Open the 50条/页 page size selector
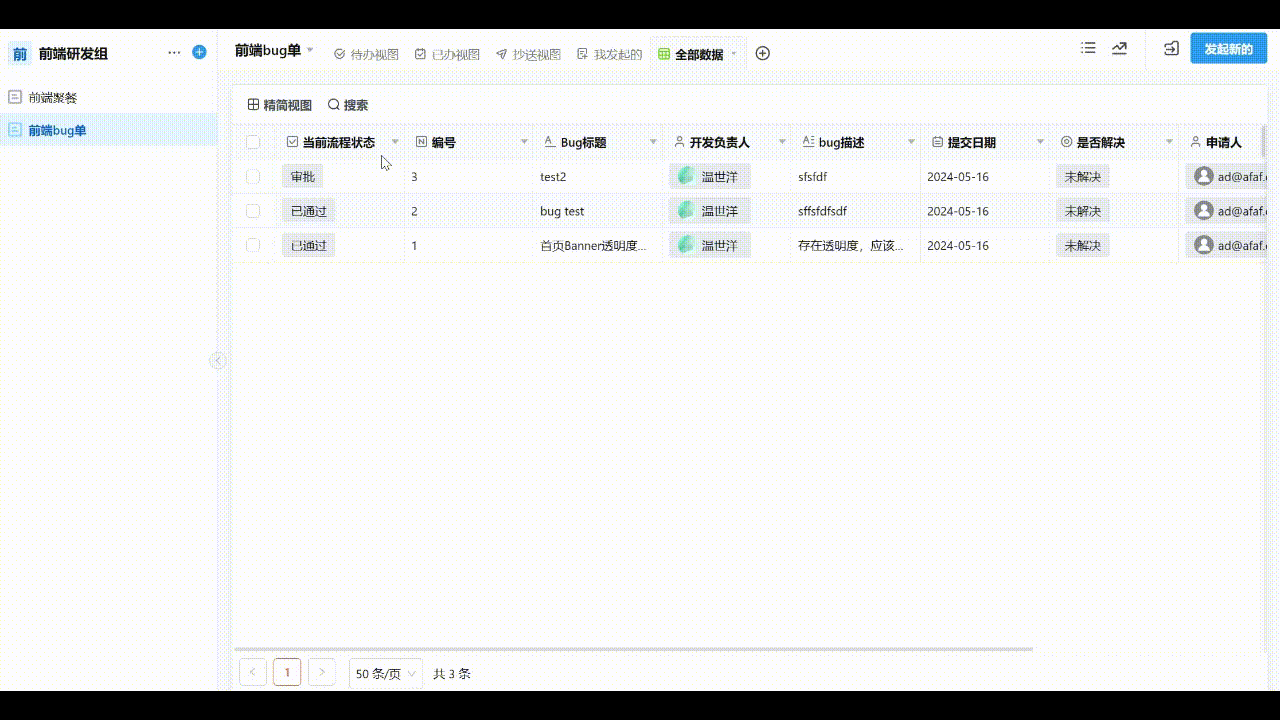This screenshot has width=1280, height=720. tap(383, 673)
